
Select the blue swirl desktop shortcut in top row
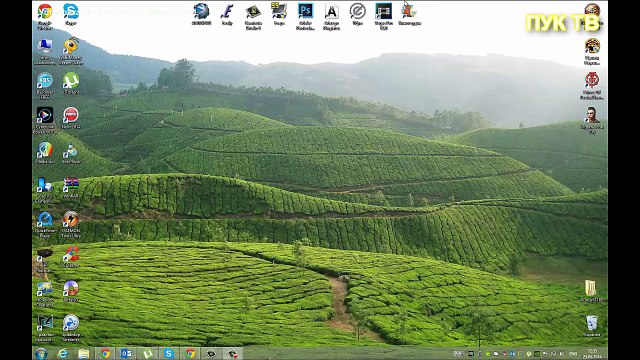tap(201, 15)
